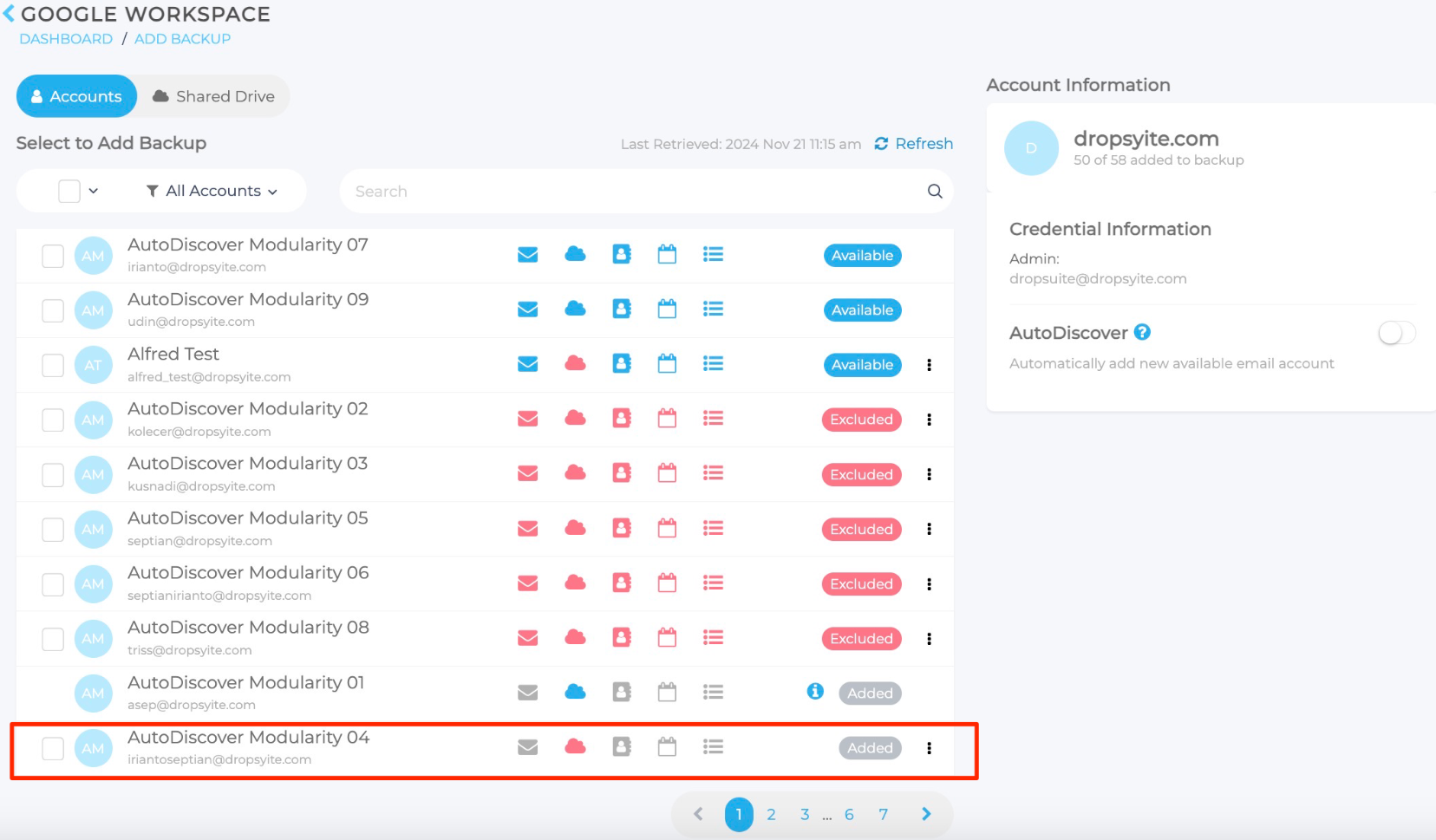Select AutoDiscover Modularity 04 checkbox
The width and height of the screenshot is (1436, 840).
point(53,748)
